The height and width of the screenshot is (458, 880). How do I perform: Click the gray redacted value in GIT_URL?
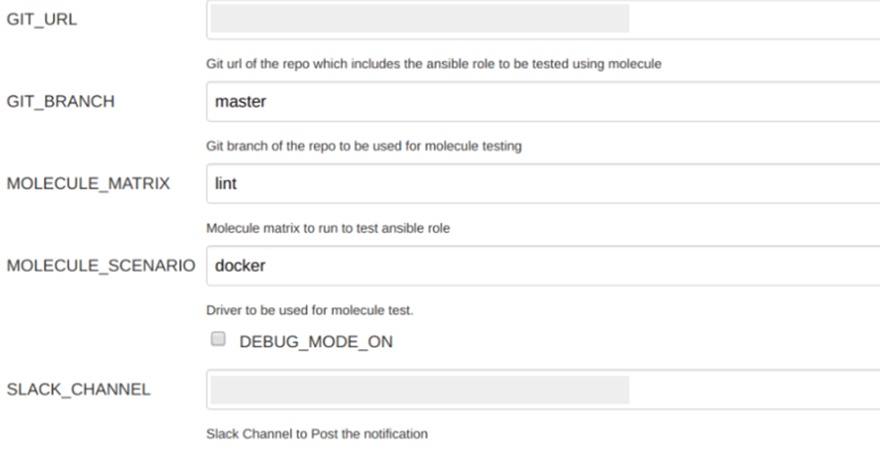(x=420, y=19)
